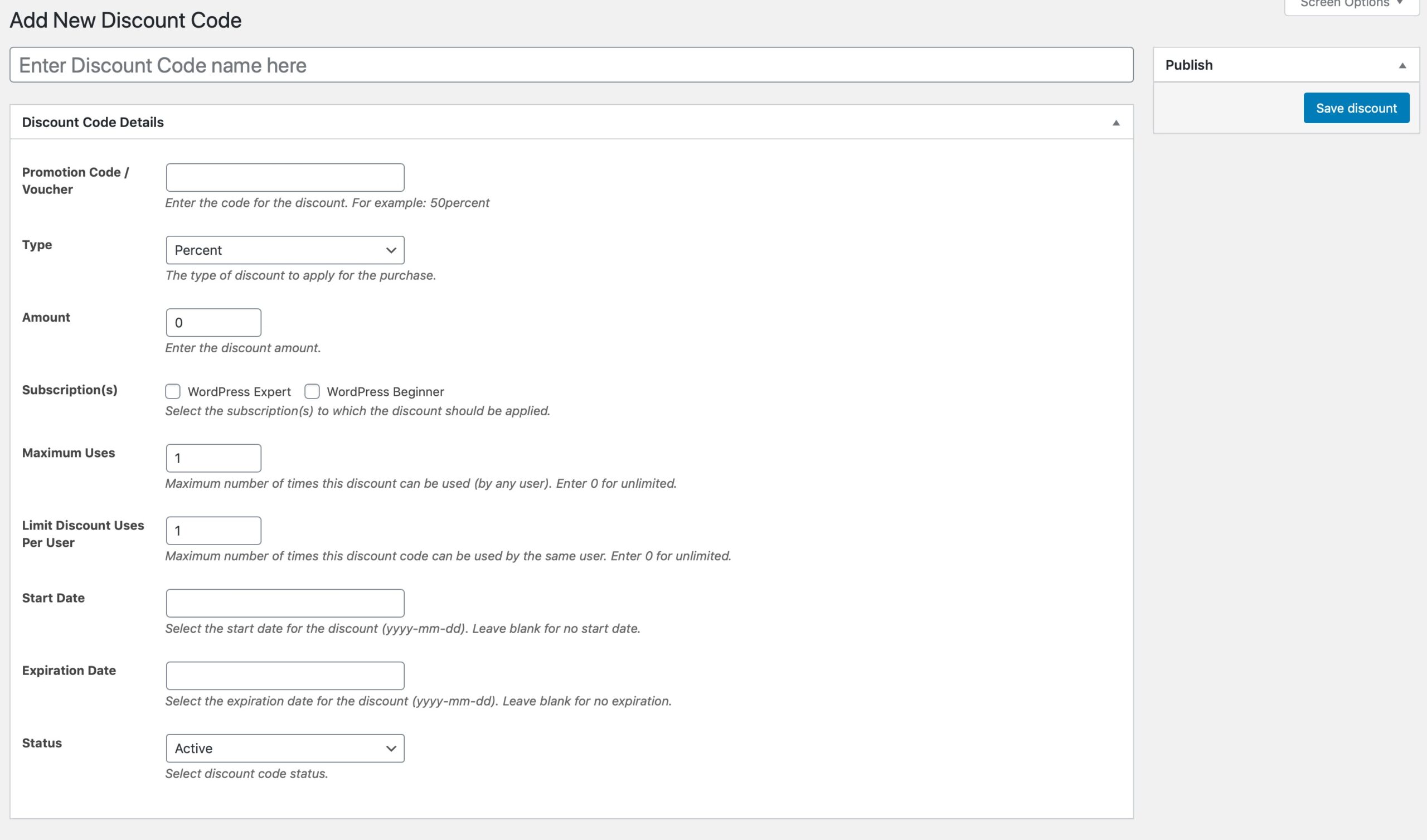1427x840 pixels.
Task: Click the Add New Discount Code title
Action: tap(126, 21)
